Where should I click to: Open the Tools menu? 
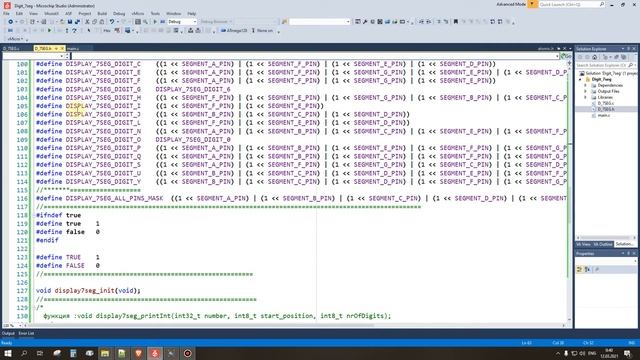(x=155, y=13)
